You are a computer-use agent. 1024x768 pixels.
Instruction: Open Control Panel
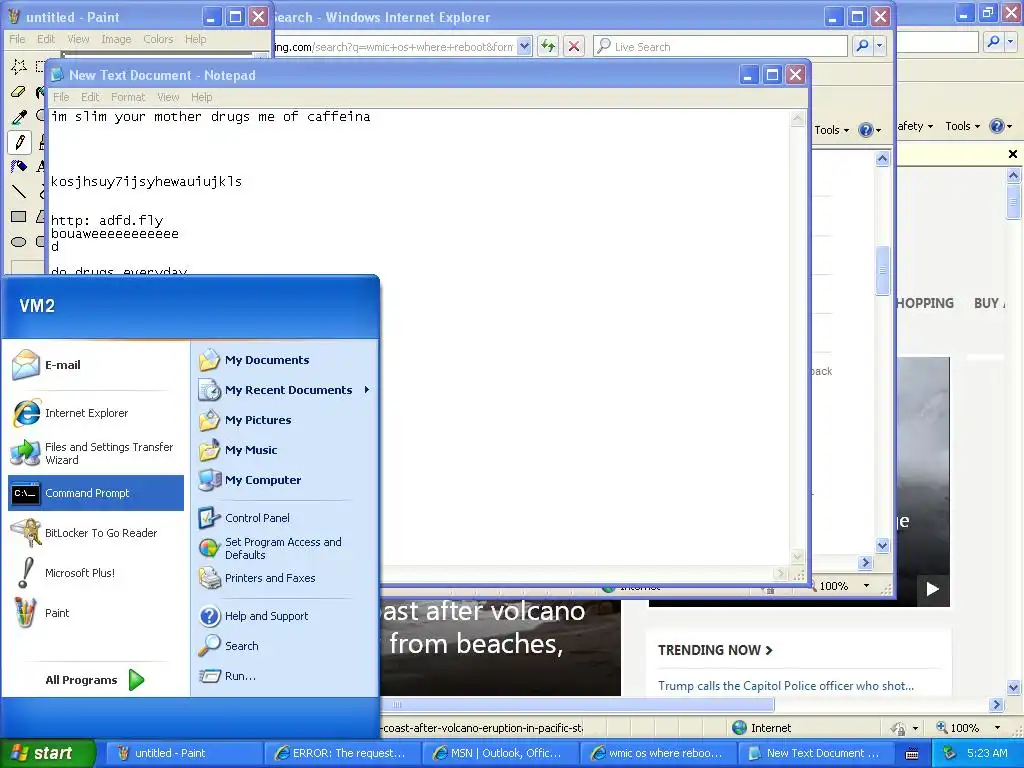pos(285,518)
